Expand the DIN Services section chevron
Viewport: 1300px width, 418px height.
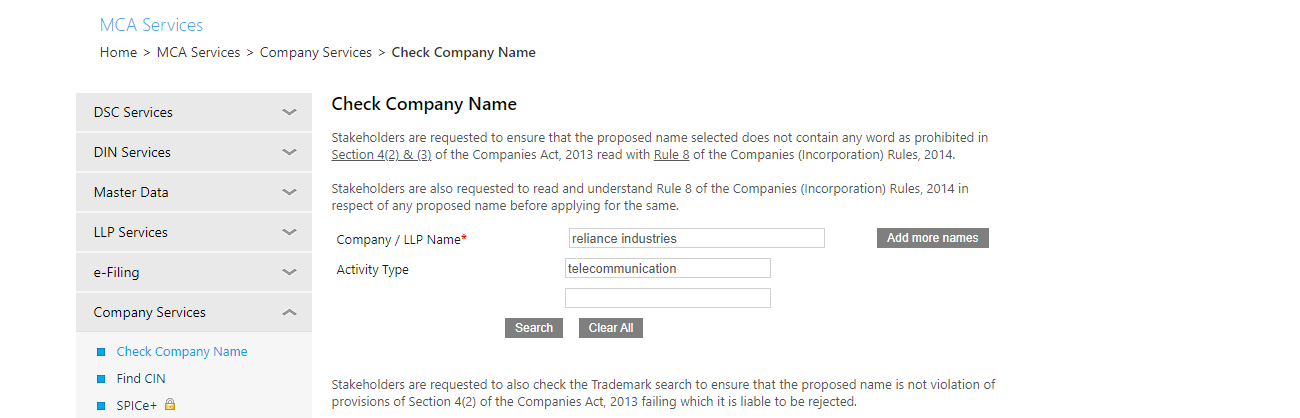point(289,152)
